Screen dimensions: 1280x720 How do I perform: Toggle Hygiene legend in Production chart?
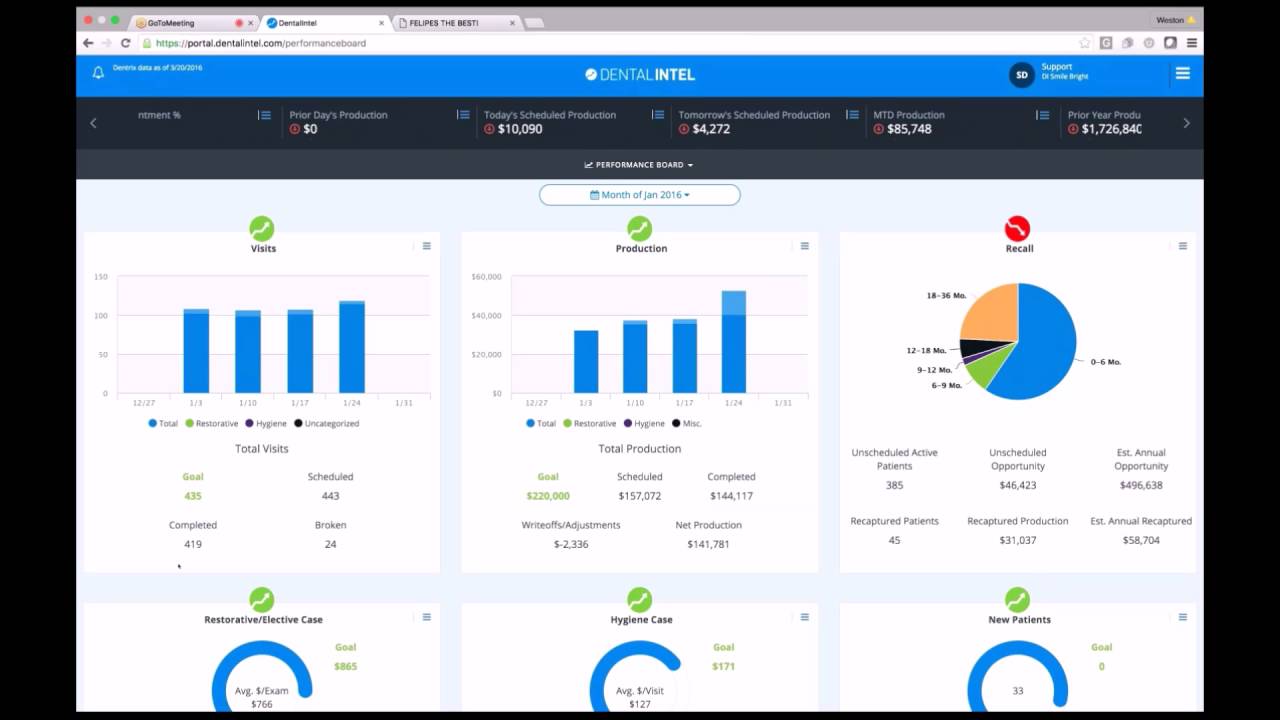(x=643, y=423)
